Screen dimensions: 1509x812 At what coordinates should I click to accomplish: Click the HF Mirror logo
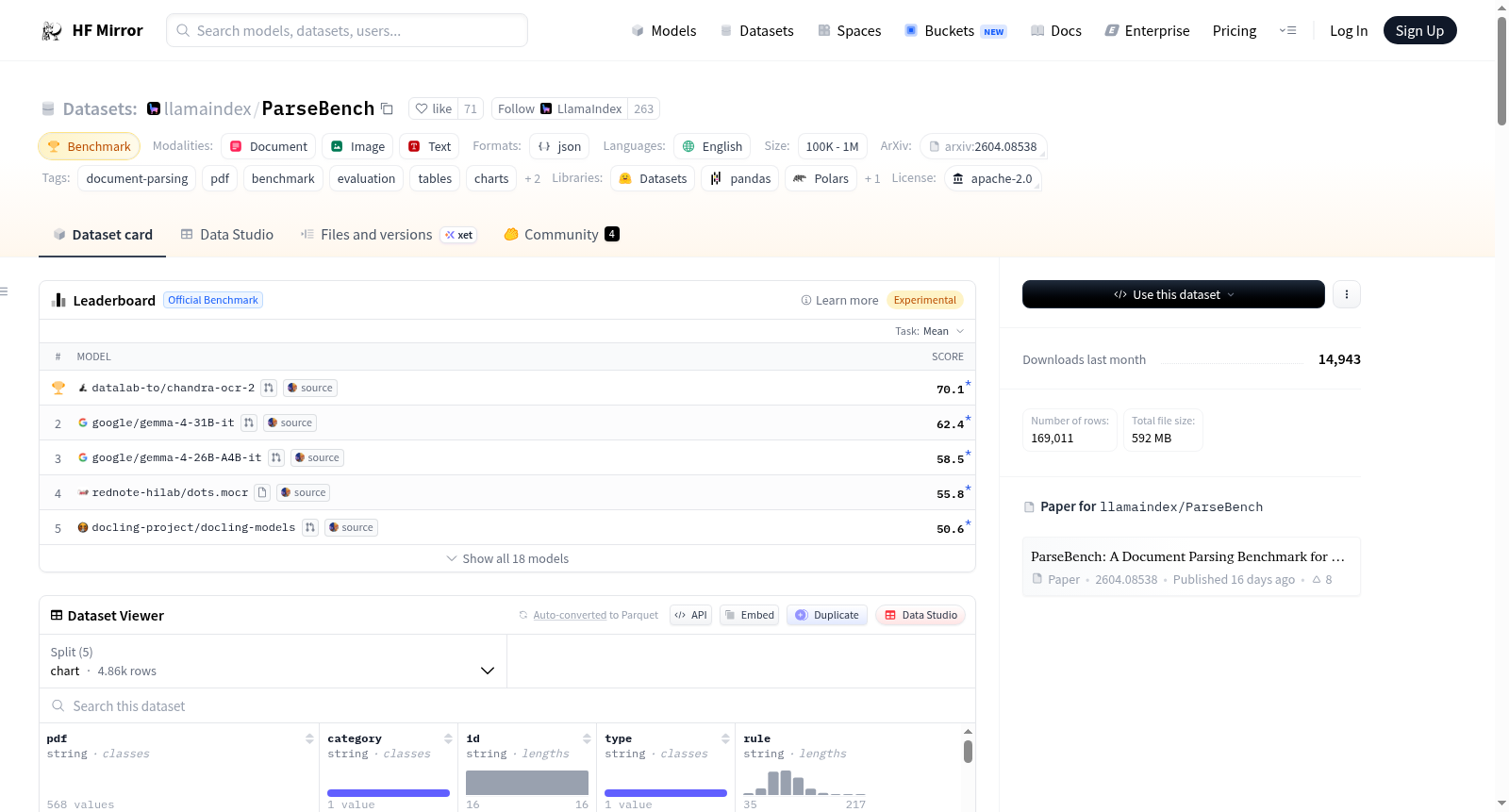pyautogui.click(x=92, y=30)
